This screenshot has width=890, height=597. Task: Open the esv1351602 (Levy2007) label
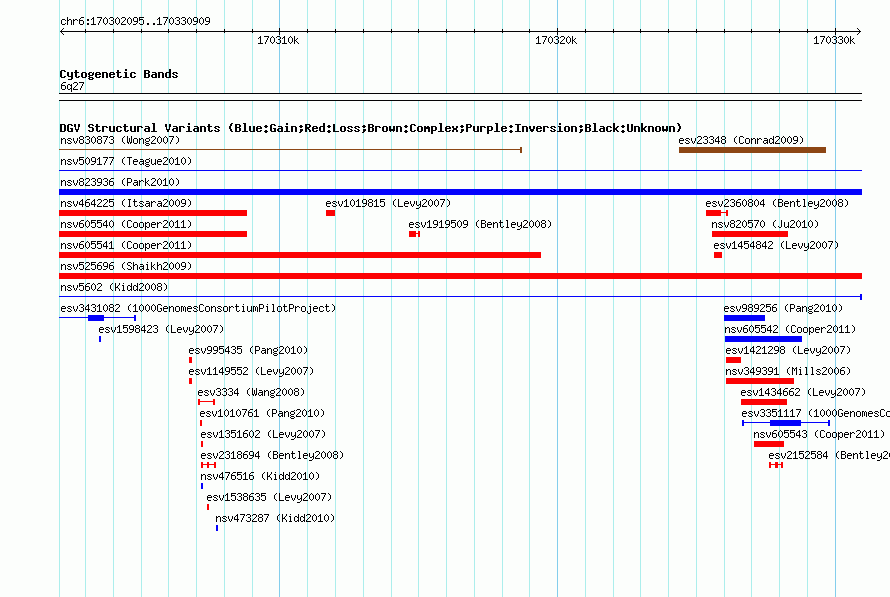click(x=263, y=434)
